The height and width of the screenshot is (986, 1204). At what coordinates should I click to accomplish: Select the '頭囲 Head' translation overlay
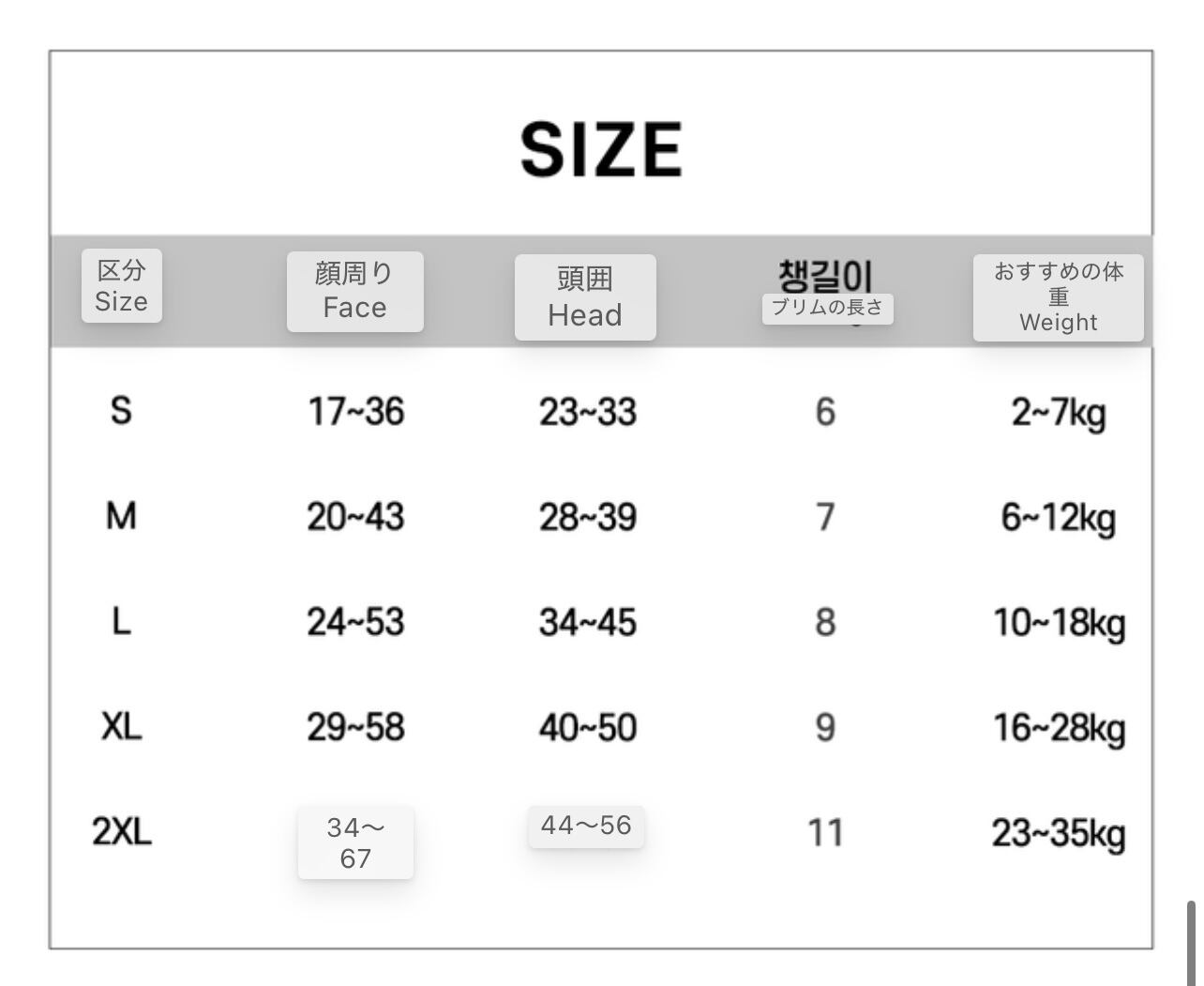pyautogui.click(x=585, y=296)
